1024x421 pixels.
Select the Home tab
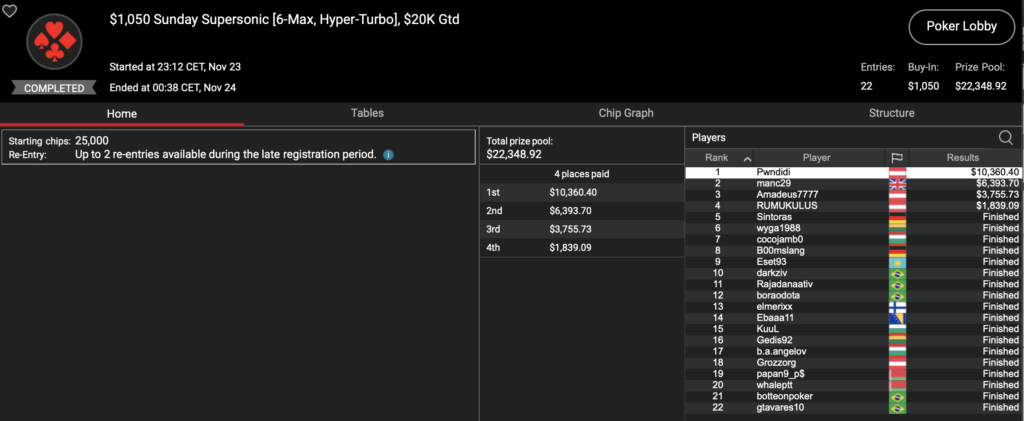click(x=122, y=113)
